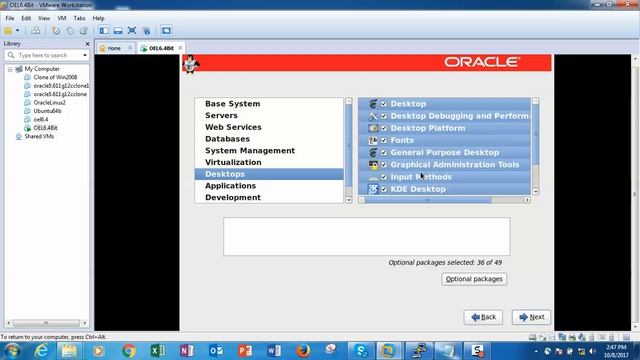Close the Library panel
Viewport: 640px width, 360px height.
87,44
